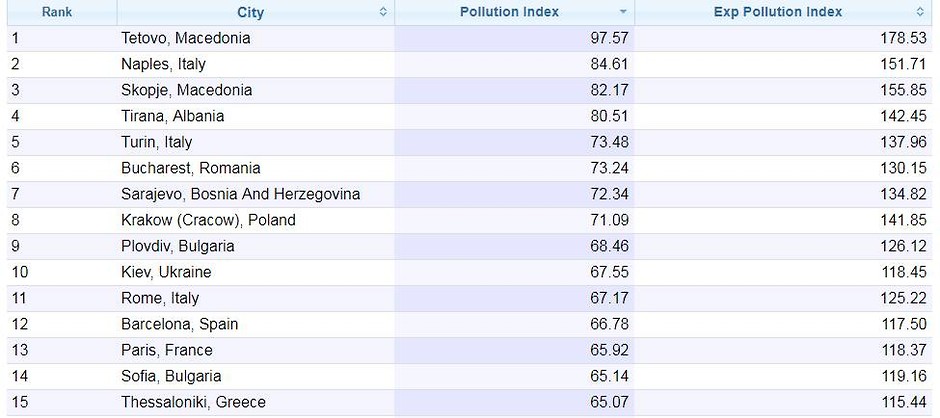
Task: Select the Naples, Italy row entry
Action: pos(163,64)
